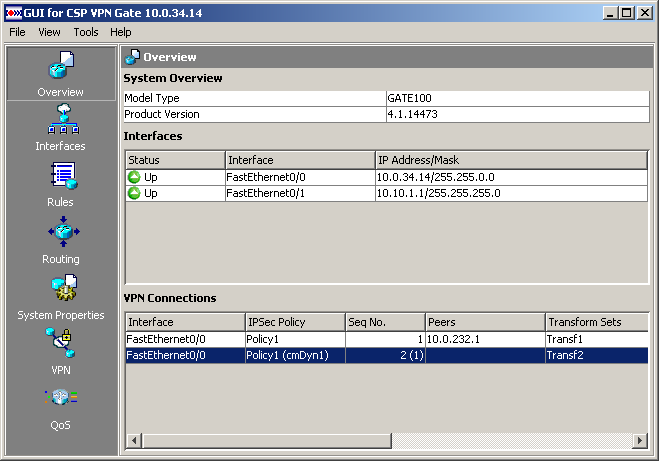This screenshot has height=461, width=659.
Task: Click the application logo in title bar
Action: (13, 13)
